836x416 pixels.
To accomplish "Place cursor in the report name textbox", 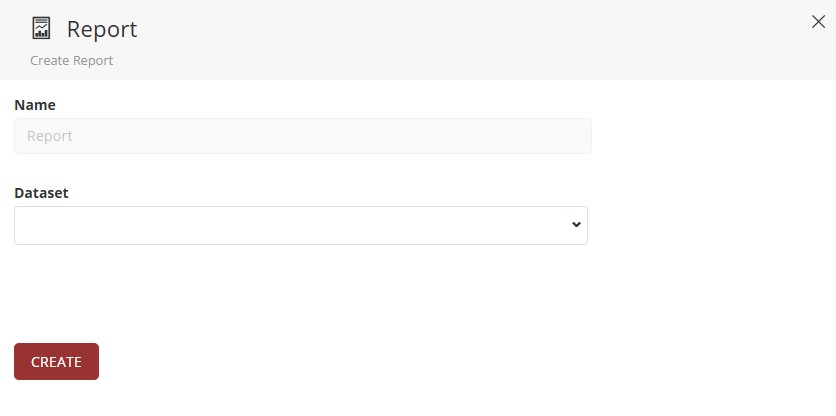I will (x=302, y=136).
